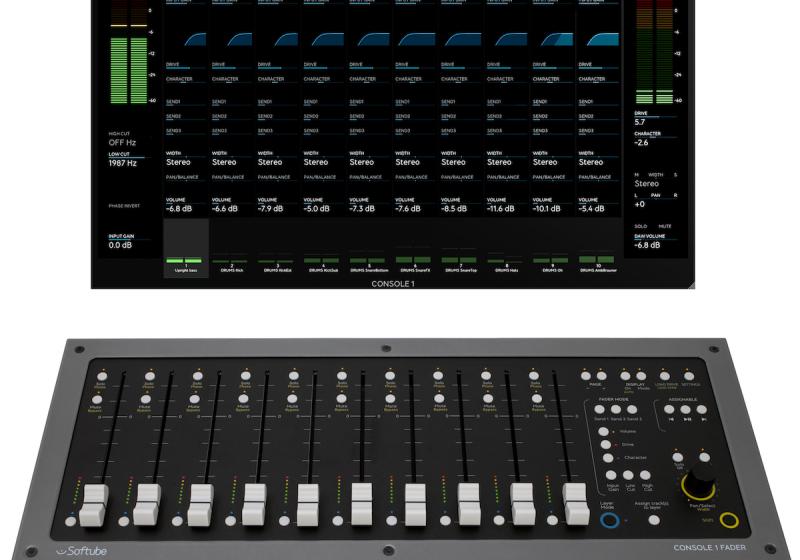Click the Display On hardware button
The width and height of the screenshot is (800, 560).
[625, 376]
